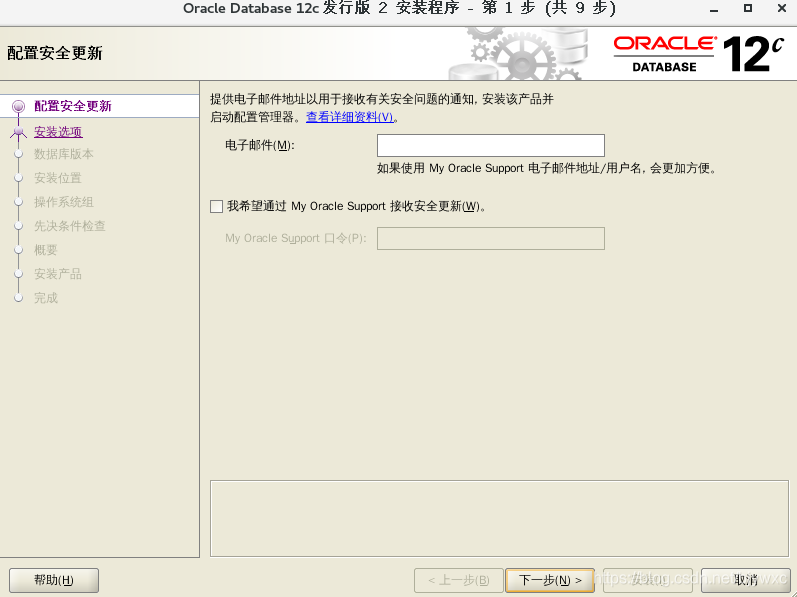Click the 先决条件检查 step label
The height and width of the screenshot is (597, 797).
[x=70, y=226]
